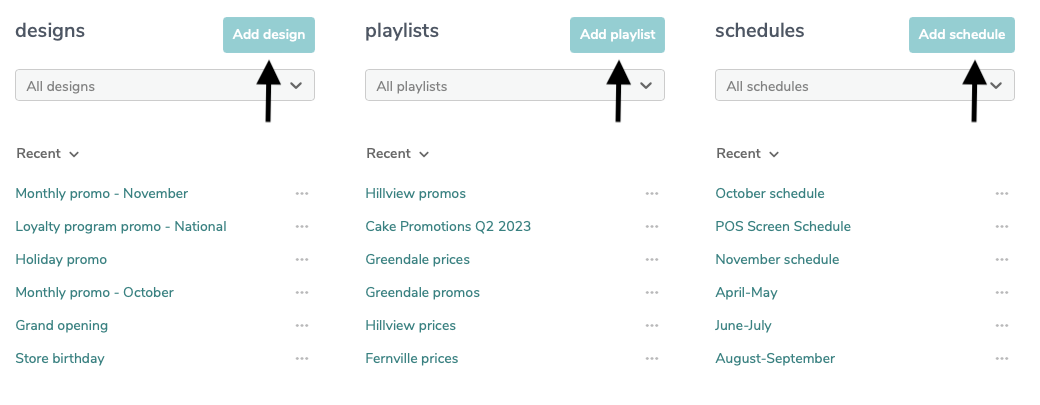Image resolution: width=1040 pixels, height=405 pixels.
Task: Open three-dot menu for Fernville prices
Action: 652,359
